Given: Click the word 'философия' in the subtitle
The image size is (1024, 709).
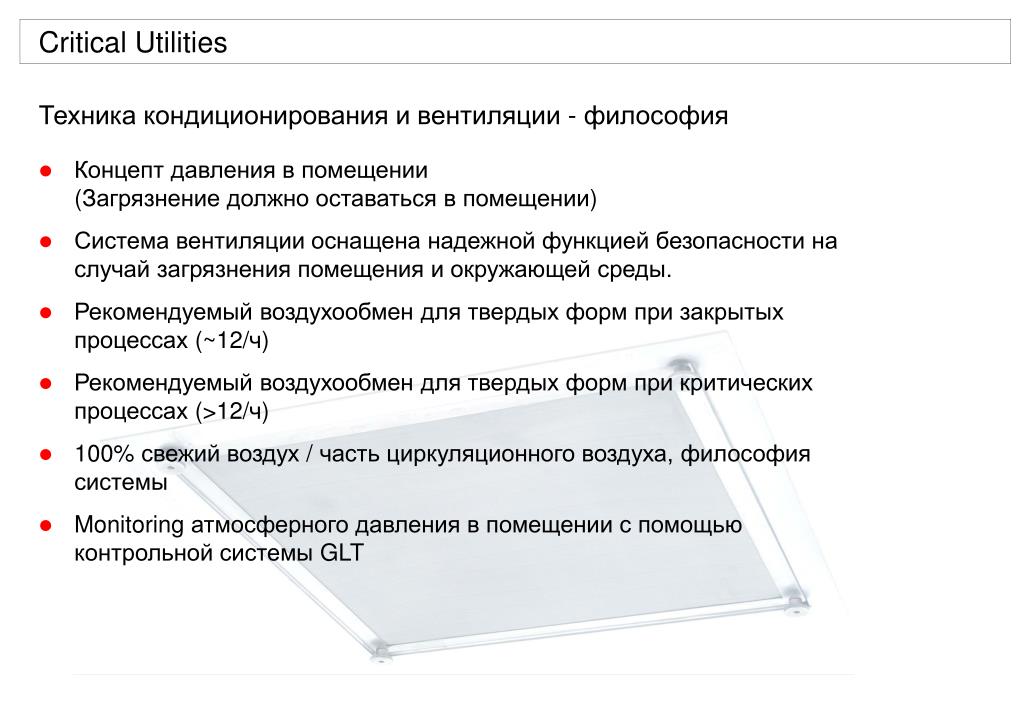Looking at the screenshot, I should pyautogui.click(x=656, y=116).
